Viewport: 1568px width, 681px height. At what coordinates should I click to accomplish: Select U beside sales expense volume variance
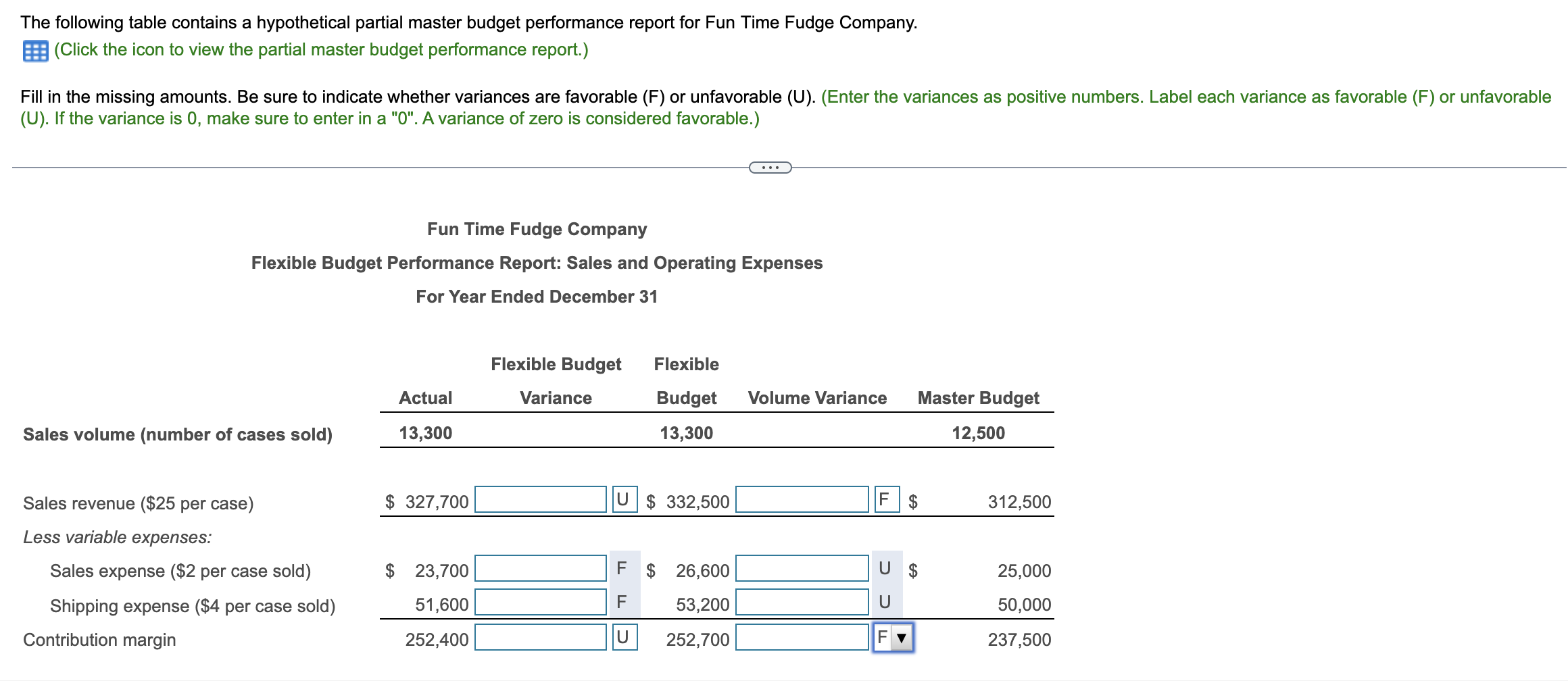point(884,569)
